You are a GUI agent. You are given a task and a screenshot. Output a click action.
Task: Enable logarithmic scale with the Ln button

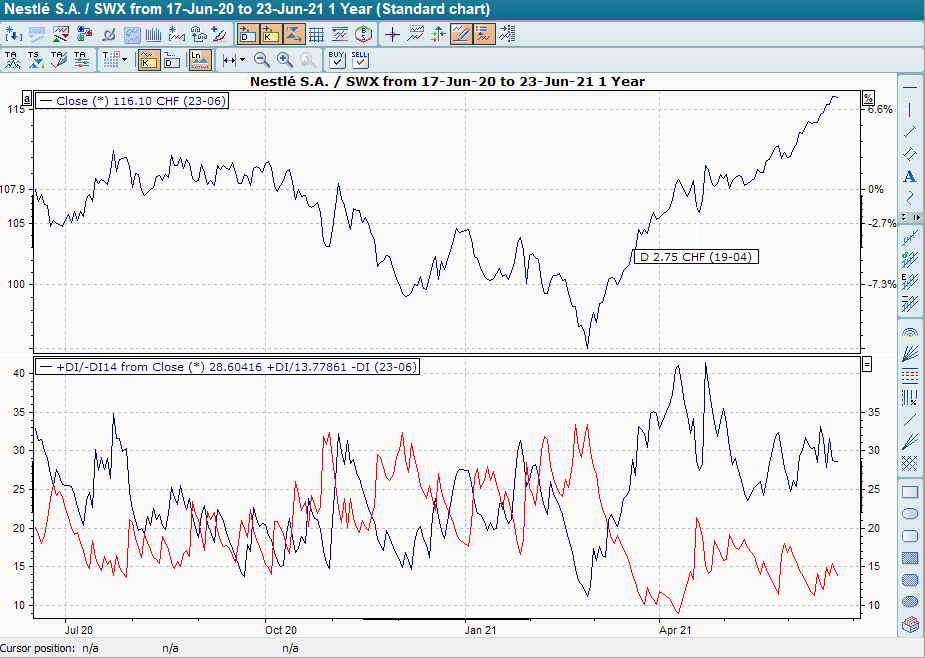pyautogui.click(x=199, y=59)
